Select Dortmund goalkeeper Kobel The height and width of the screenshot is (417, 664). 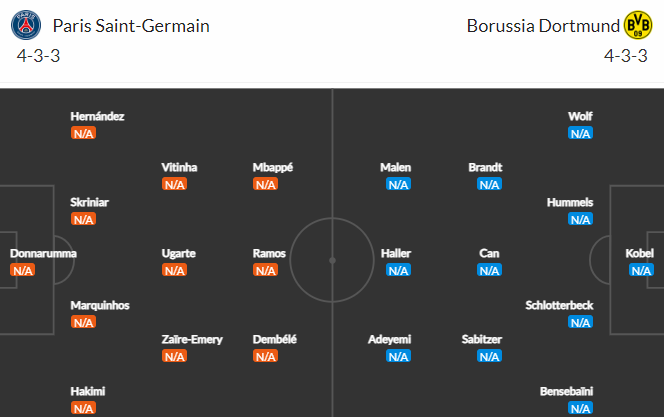coord(640,253)
